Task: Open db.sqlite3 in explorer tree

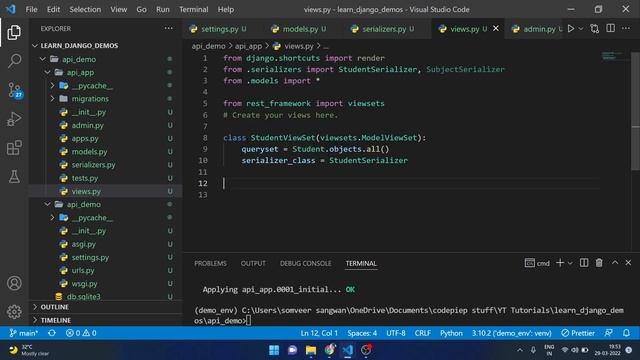Action: [83, 296]
